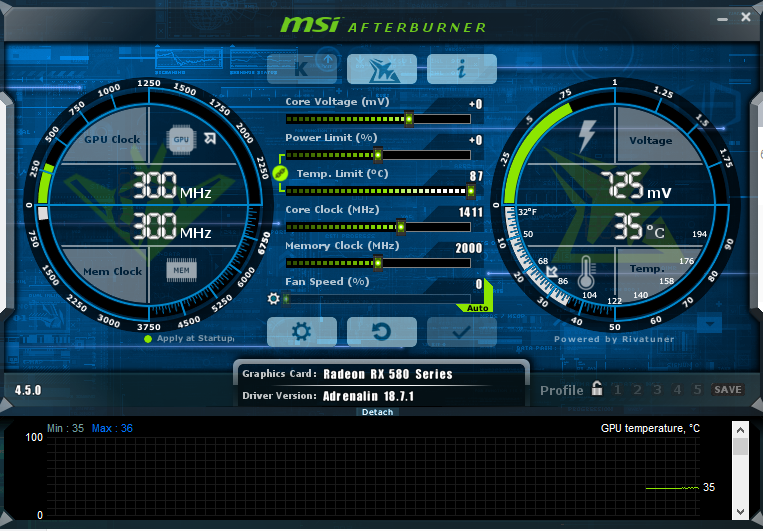Click the Kombustor K button
The width and height of the screenshot is (763, 531).
[x=302, y=69]
